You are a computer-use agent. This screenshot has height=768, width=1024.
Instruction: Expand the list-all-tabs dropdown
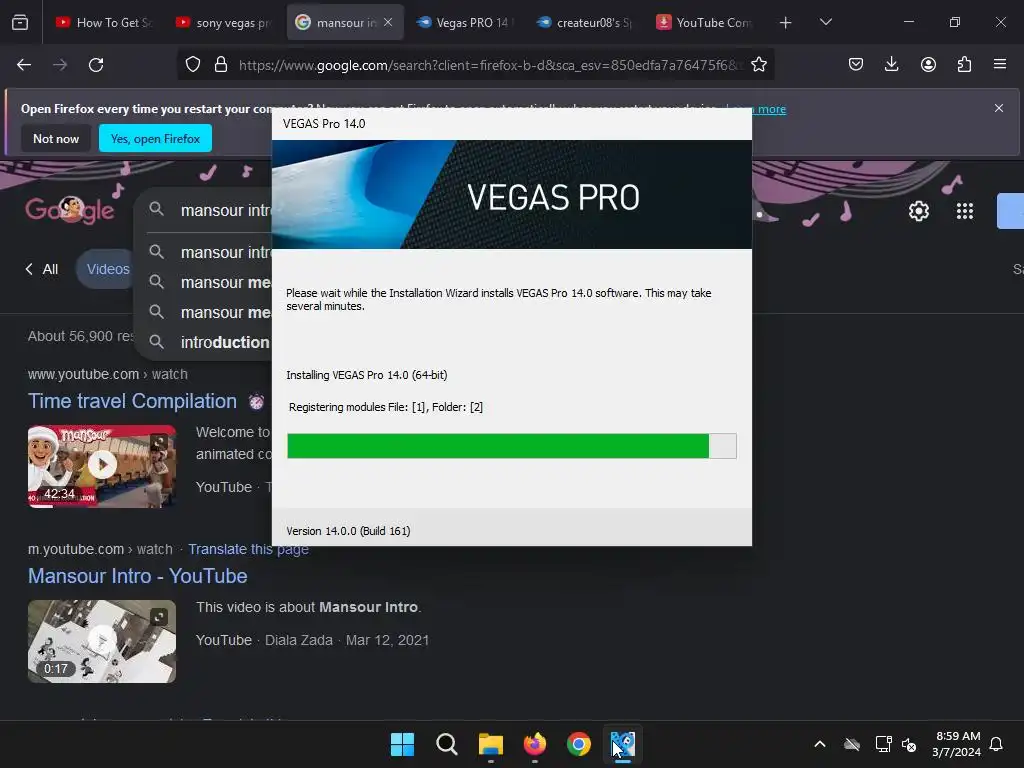825,22
